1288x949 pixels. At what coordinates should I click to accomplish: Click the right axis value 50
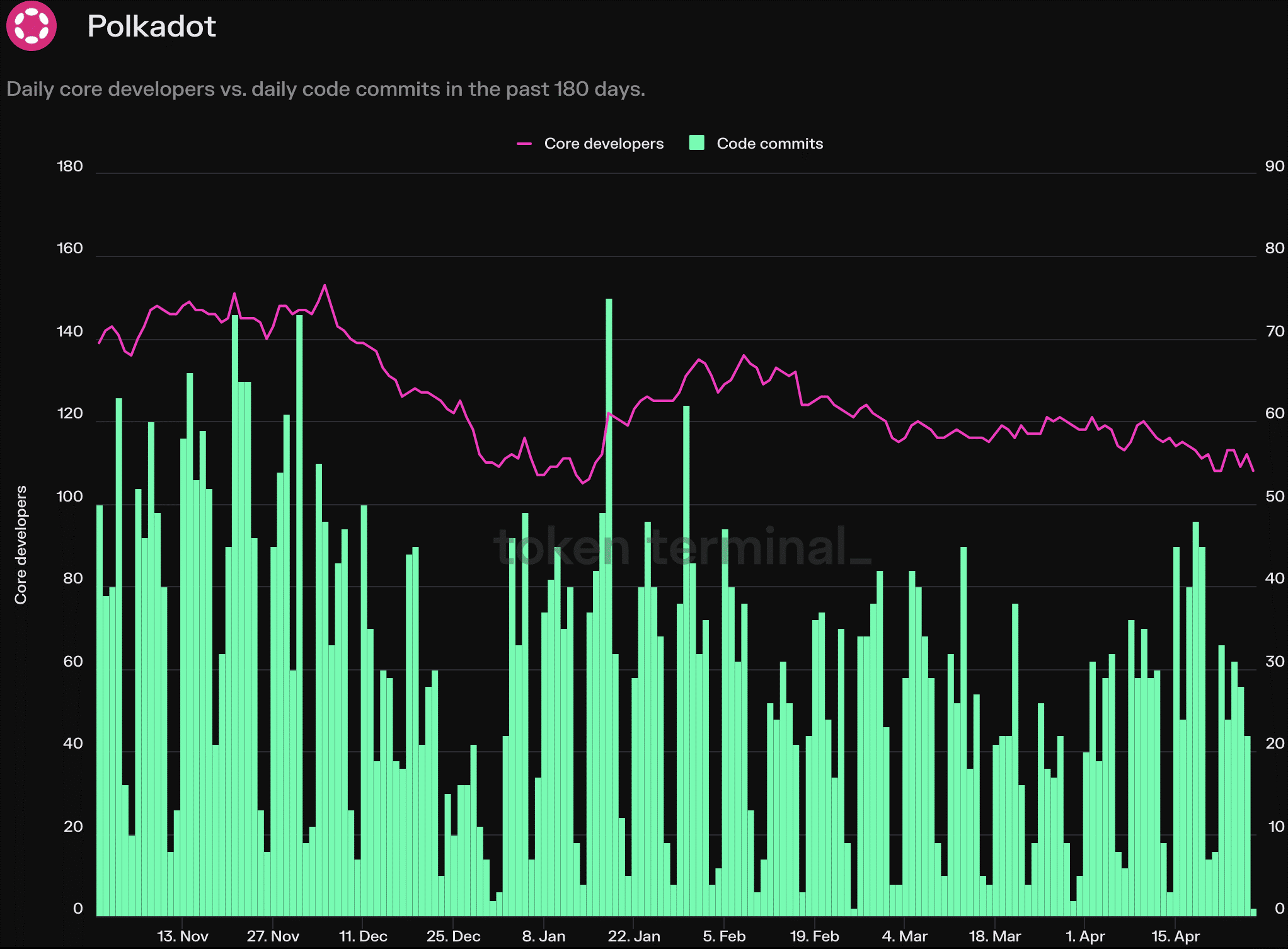coord(1275,497)
